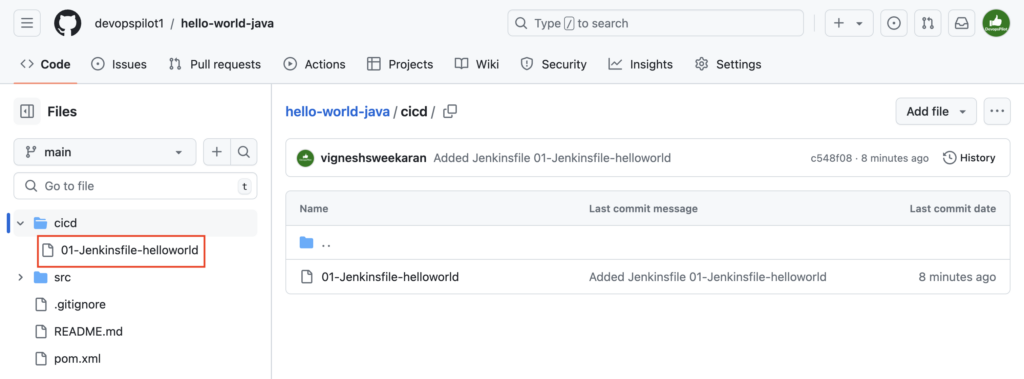Open the Add file dropdown

936,111
